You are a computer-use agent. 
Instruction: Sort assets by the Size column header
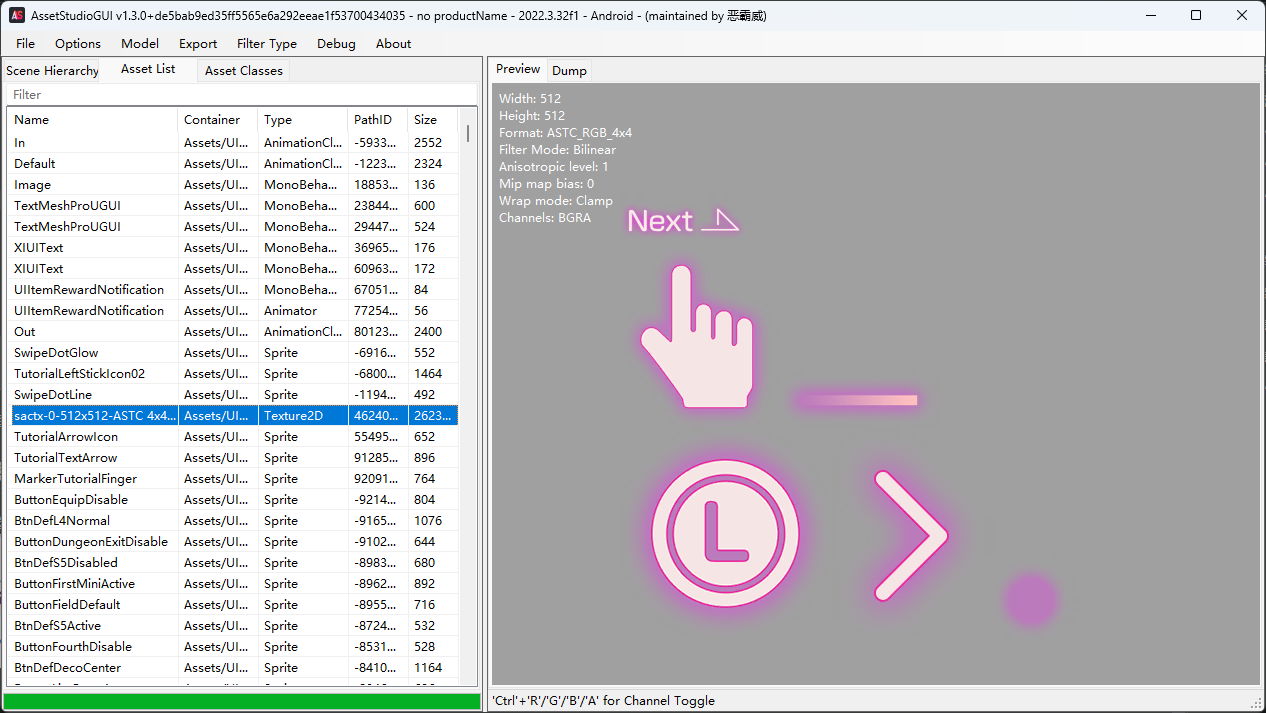[433, 120]
